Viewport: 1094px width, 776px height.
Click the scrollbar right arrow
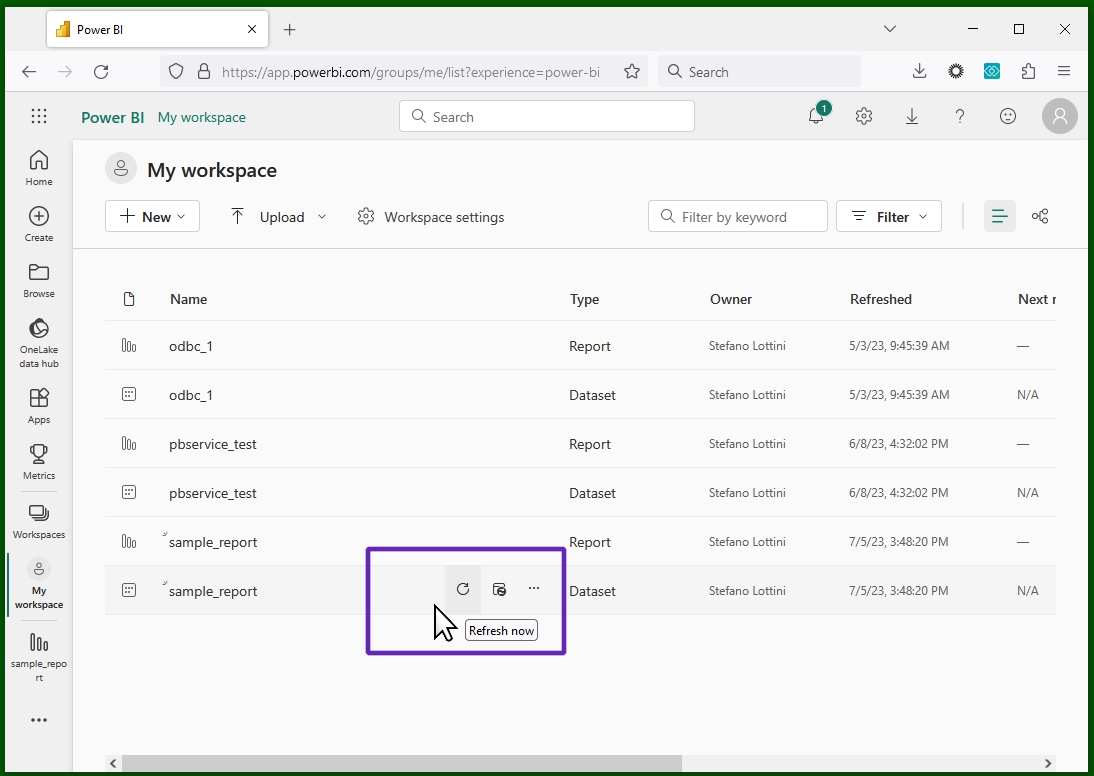point(1048,763)
